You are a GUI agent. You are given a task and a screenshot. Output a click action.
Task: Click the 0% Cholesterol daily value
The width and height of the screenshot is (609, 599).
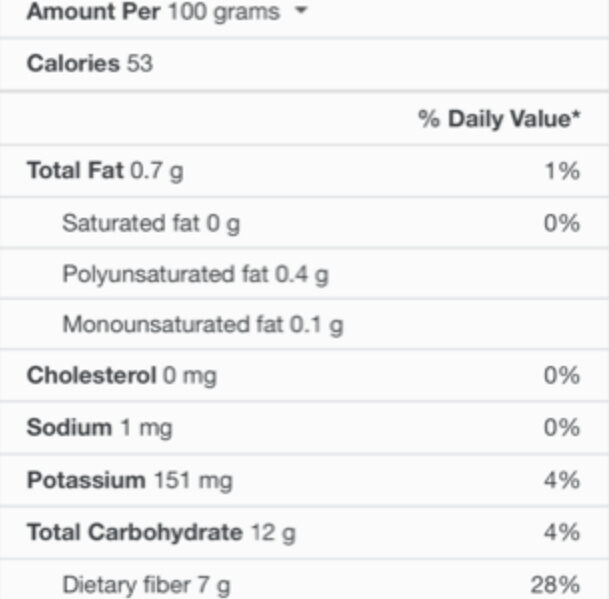pyautogui.click(x=562, y=376)
